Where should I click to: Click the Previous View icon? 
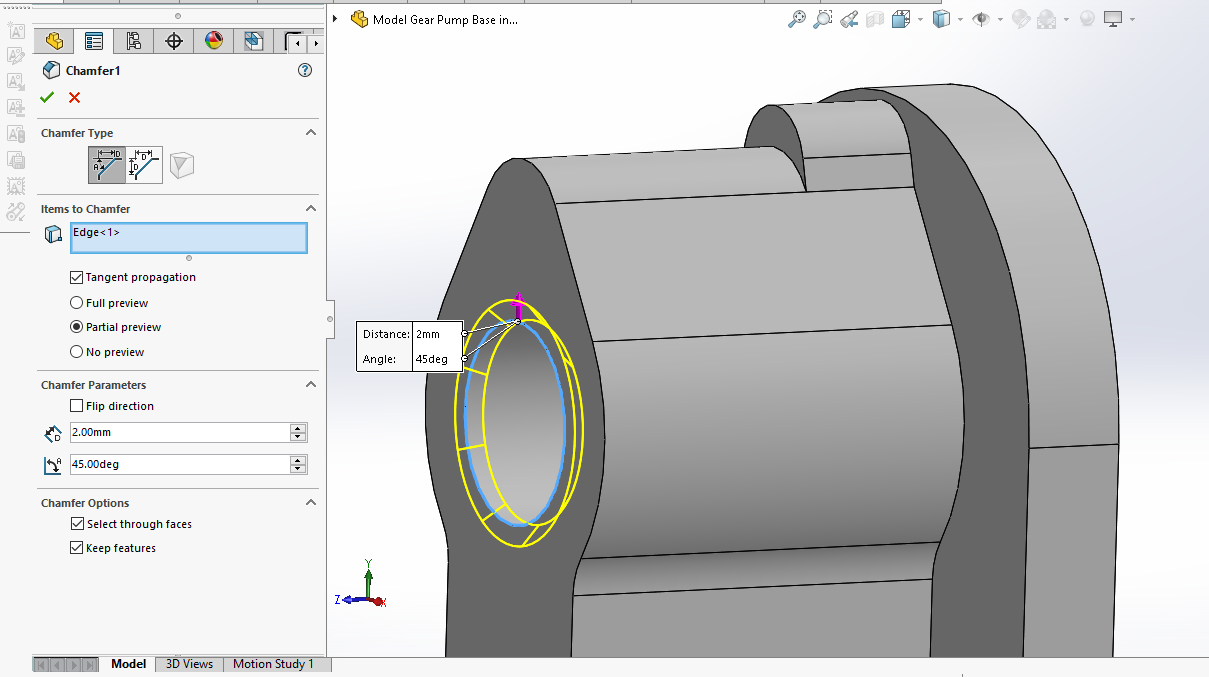coord(849,19)
